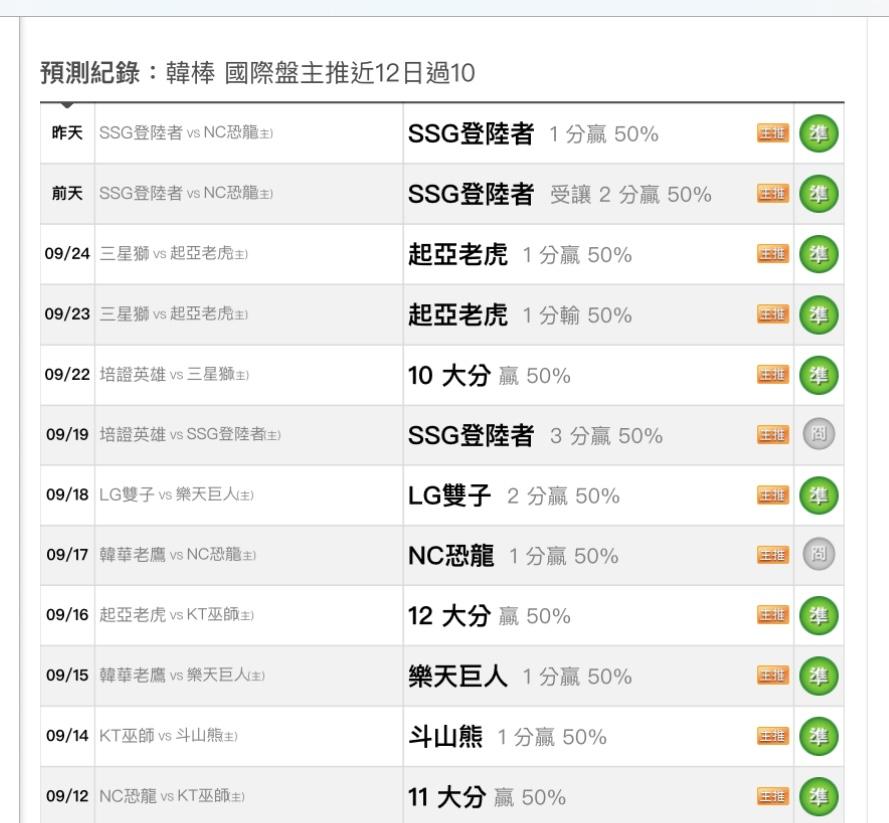Click the orange 主推 badge in the 09/18 row
Viewport: 889px width, 823px height.
click(773, 495)
